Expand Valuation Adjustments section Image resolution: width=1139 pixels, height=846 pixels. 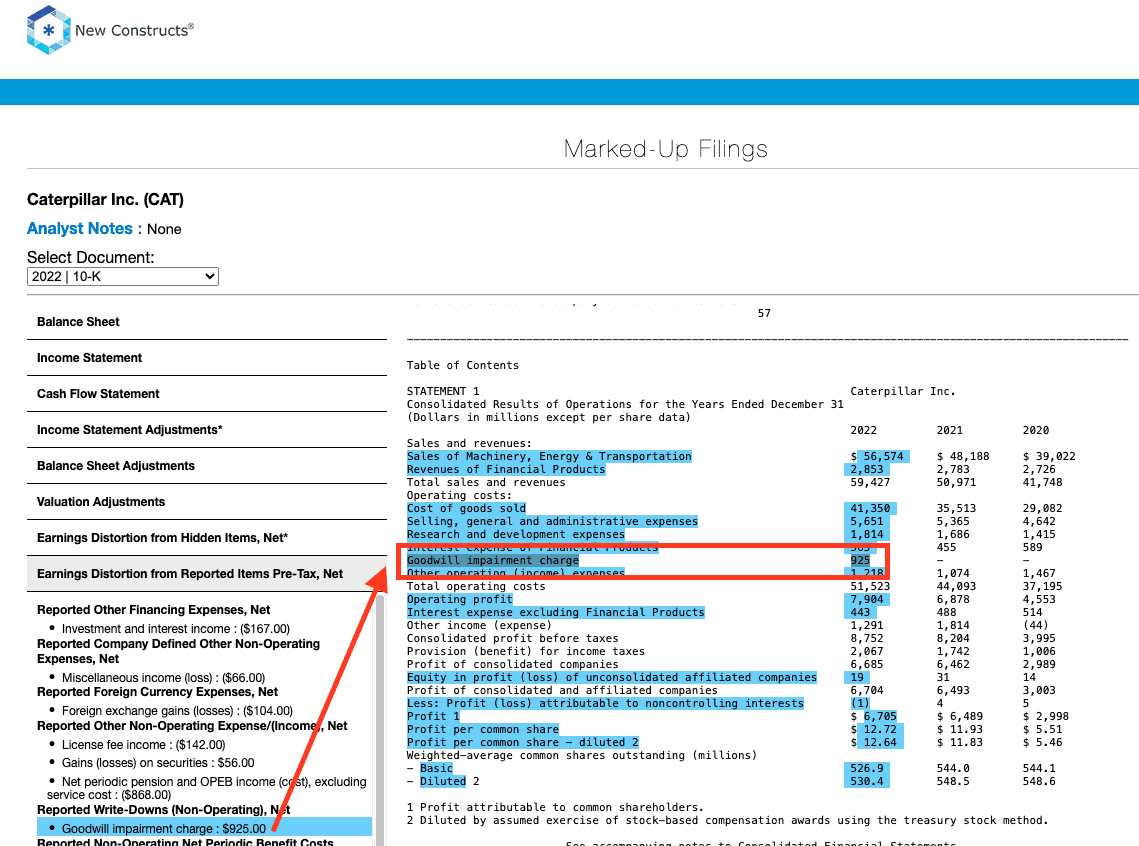(207, 502)
